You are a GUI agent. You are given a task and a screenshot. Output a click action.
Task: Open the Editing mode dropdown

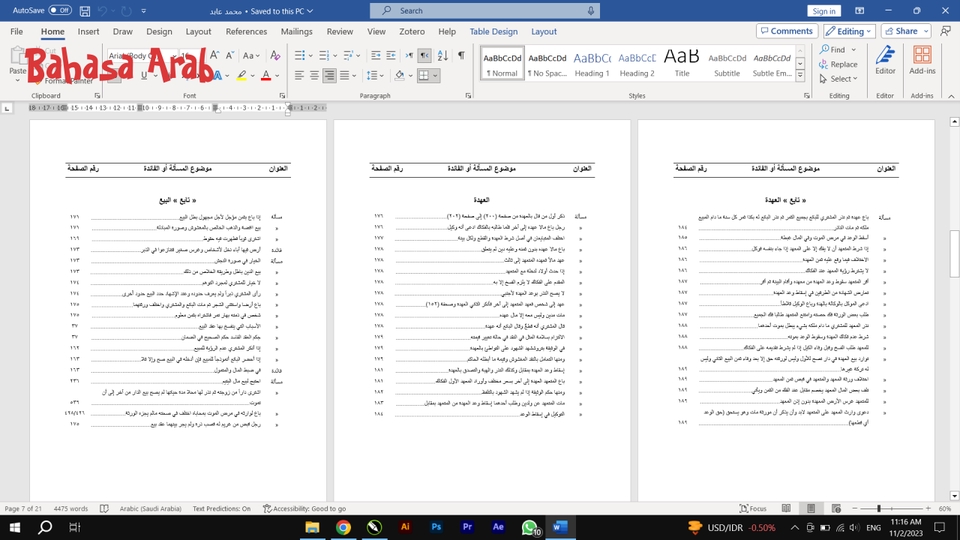coord(849,31)
